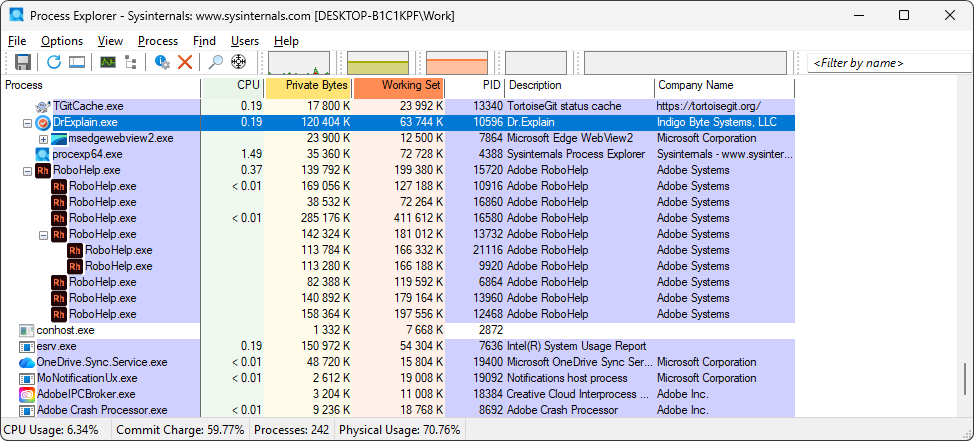This screenshot has height=441, width=974.
Task: Click RoboHelp icon for PID 15720
Action: [43, 170]
